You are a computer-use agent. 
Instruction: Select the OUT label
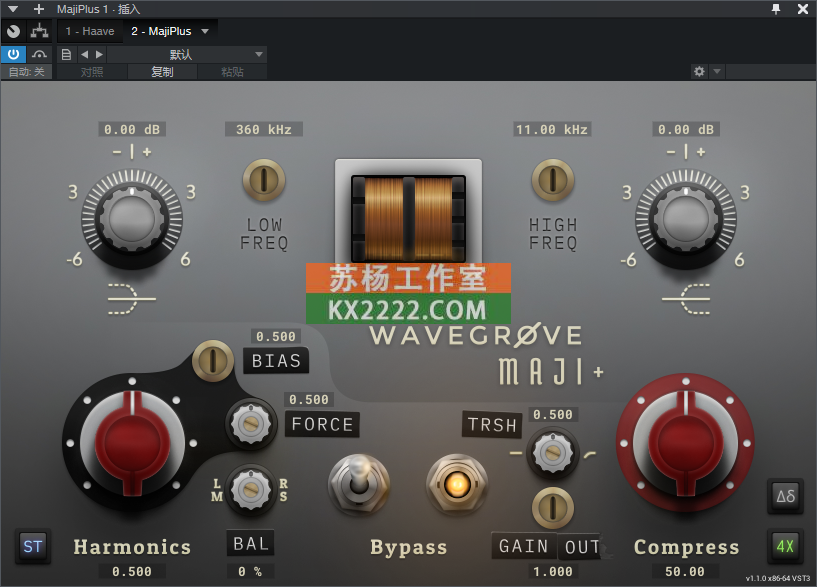tap(581, 547)
